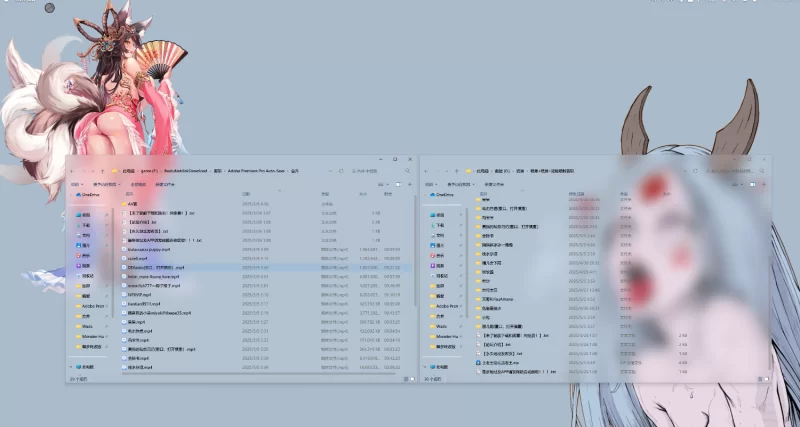Go forward in the left Explorer window
This screenshot has height=427, width=800.
point(84,171)
